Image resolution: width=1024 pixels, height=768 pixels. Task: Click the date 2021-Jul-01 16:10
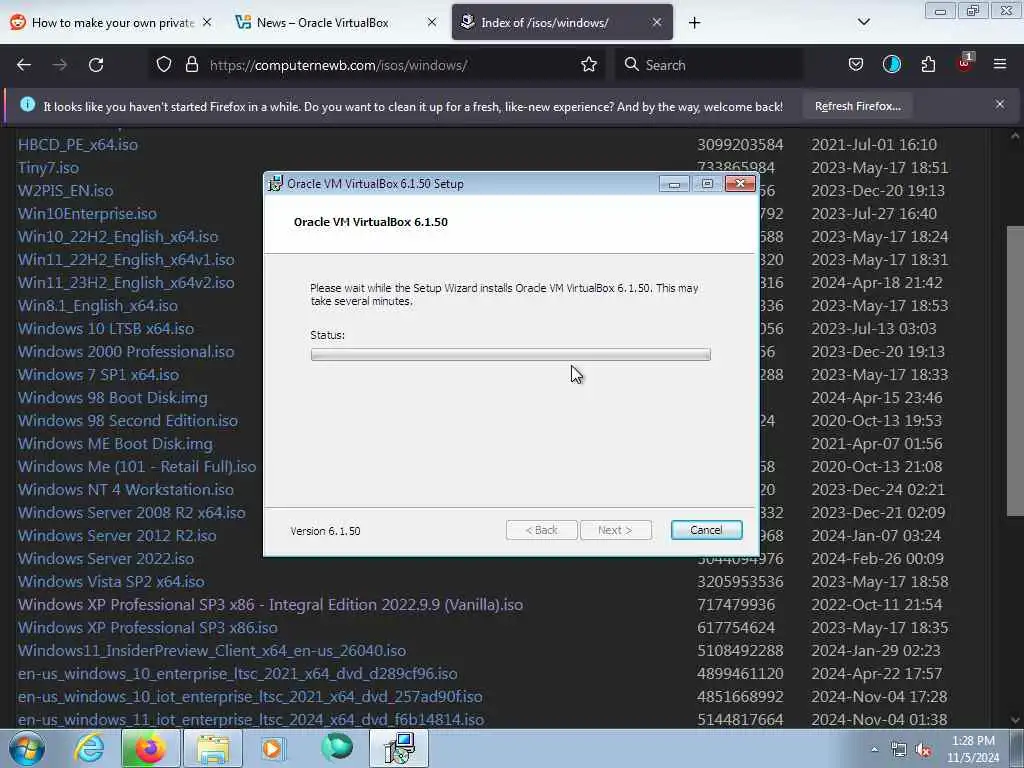coord(874,144)
